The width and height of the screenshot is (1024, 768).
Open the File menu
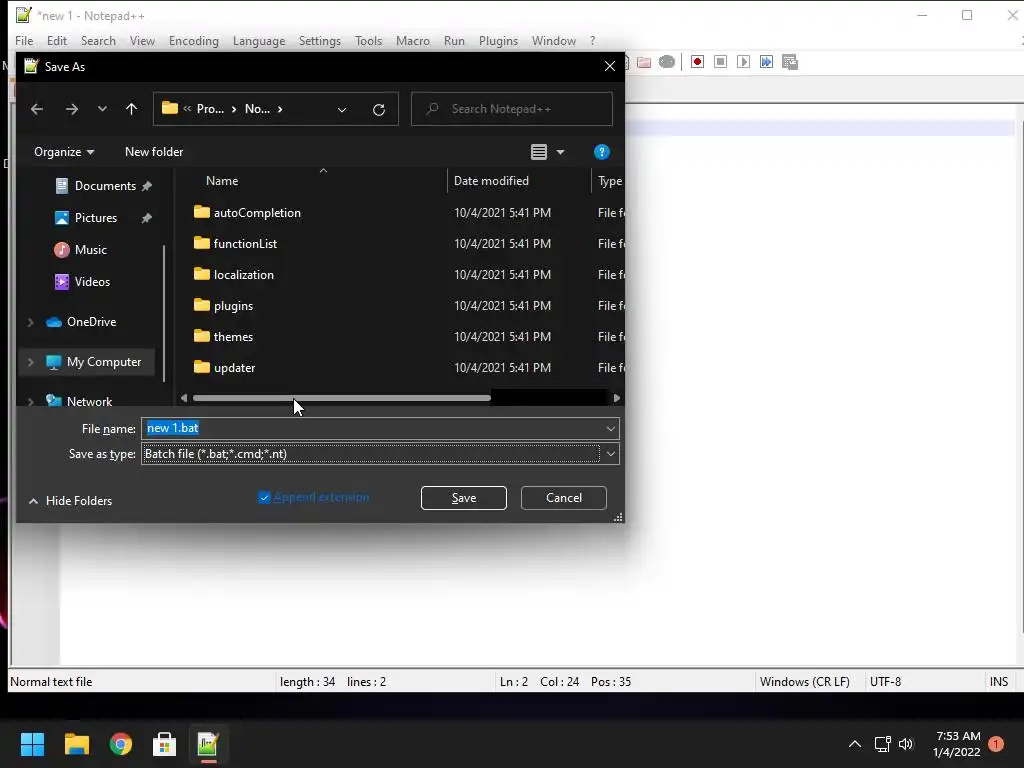point(24,40)
